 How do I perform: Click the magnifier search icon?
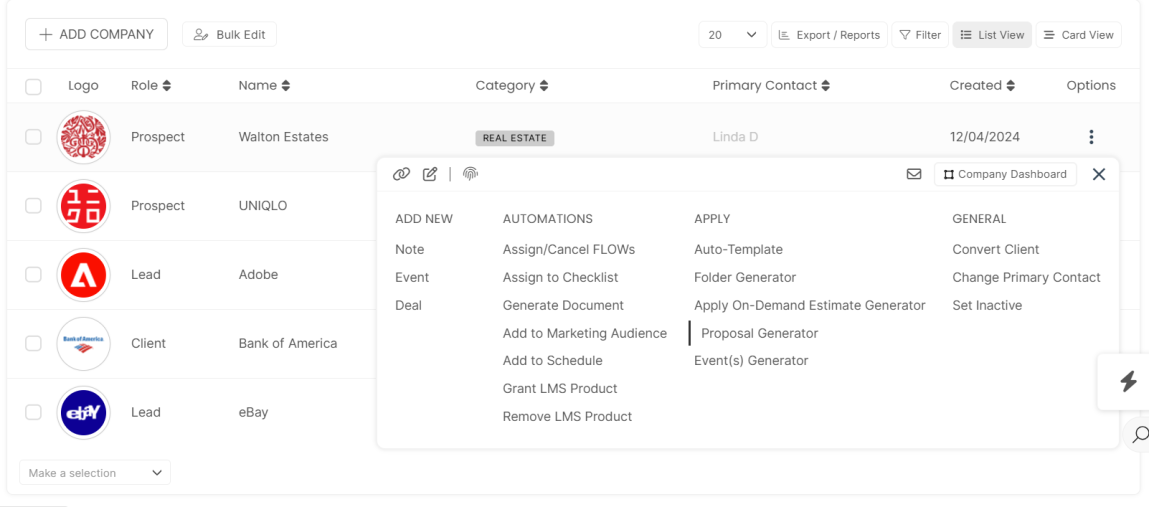(1139, 434)
